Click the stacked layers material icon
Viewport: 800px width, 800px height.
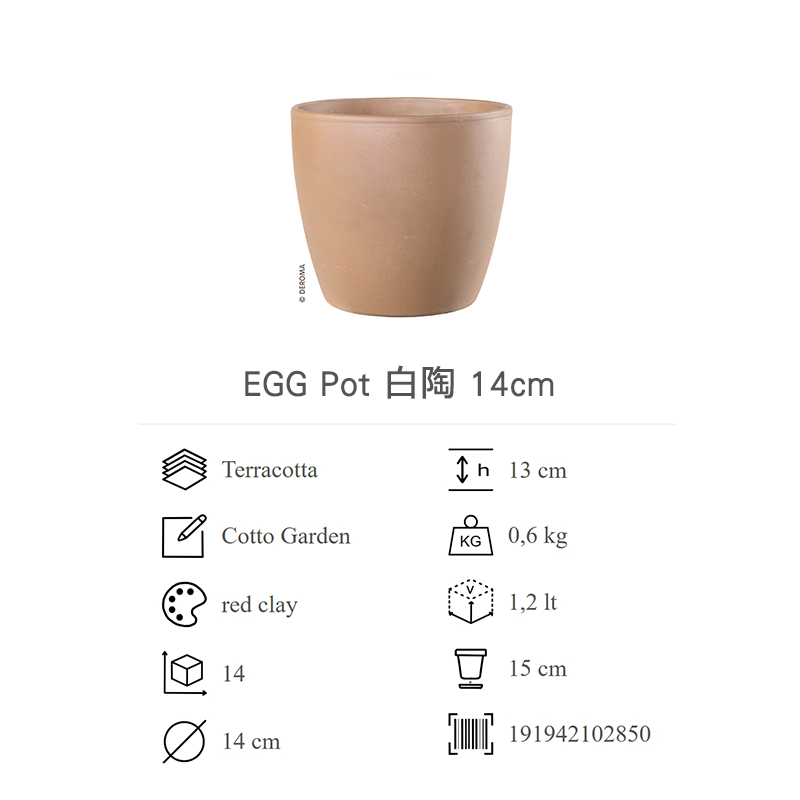tap(184, 469)
